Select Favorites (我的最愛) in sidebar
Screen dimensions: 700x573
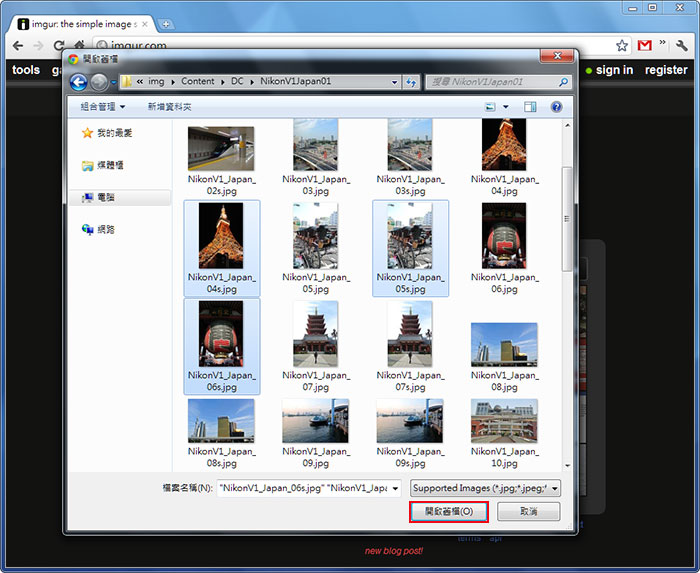pos(107,133)
